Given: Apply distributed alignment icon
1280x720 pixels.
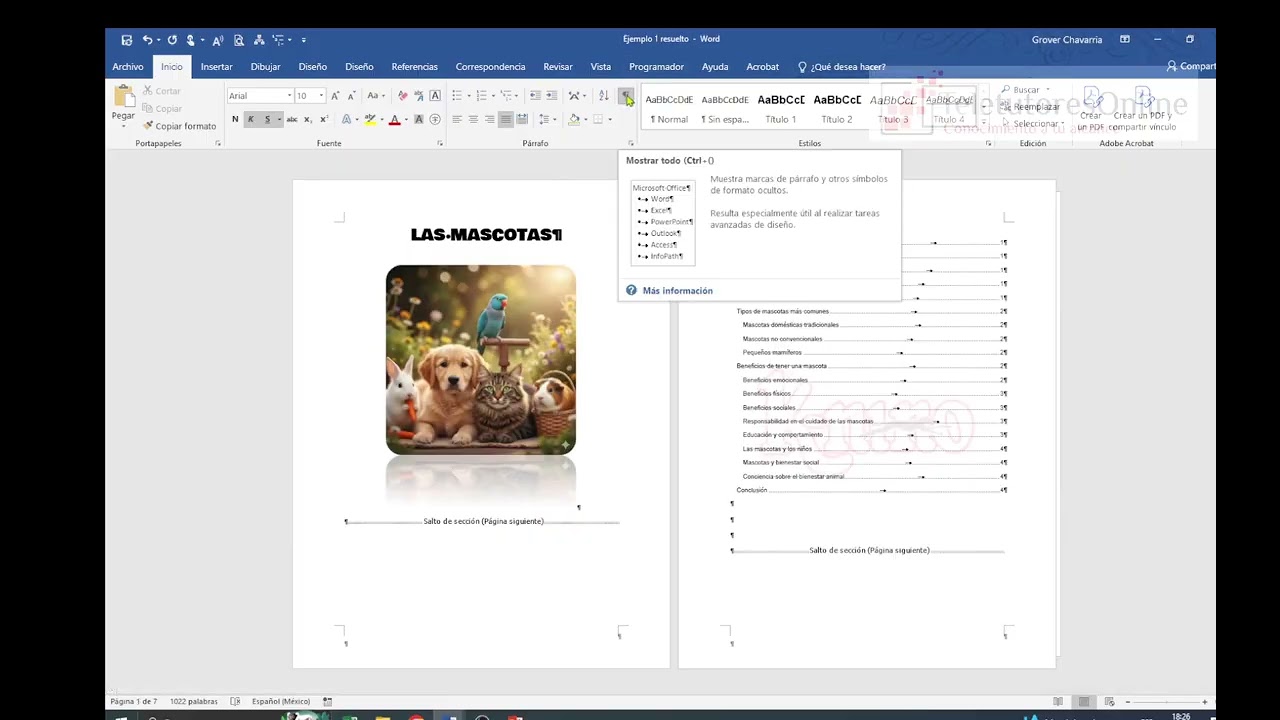Looking at the screenshot, I should [x=522, y=119].
